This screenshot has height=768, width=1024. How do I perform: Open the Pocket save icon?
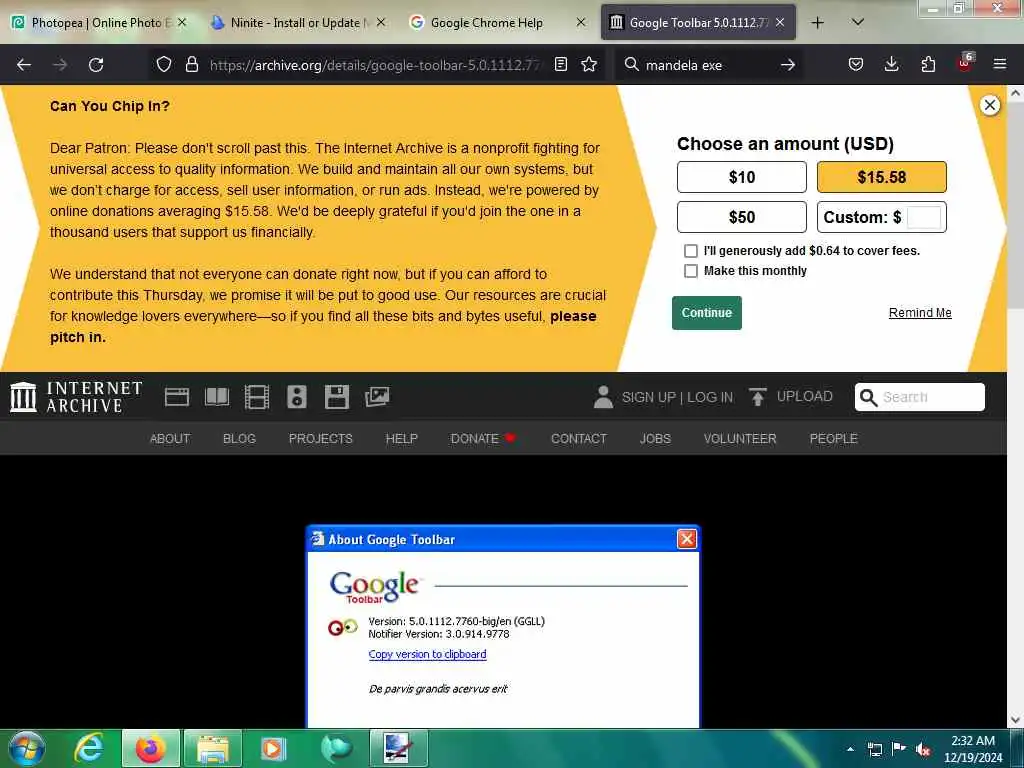[856, 64]
